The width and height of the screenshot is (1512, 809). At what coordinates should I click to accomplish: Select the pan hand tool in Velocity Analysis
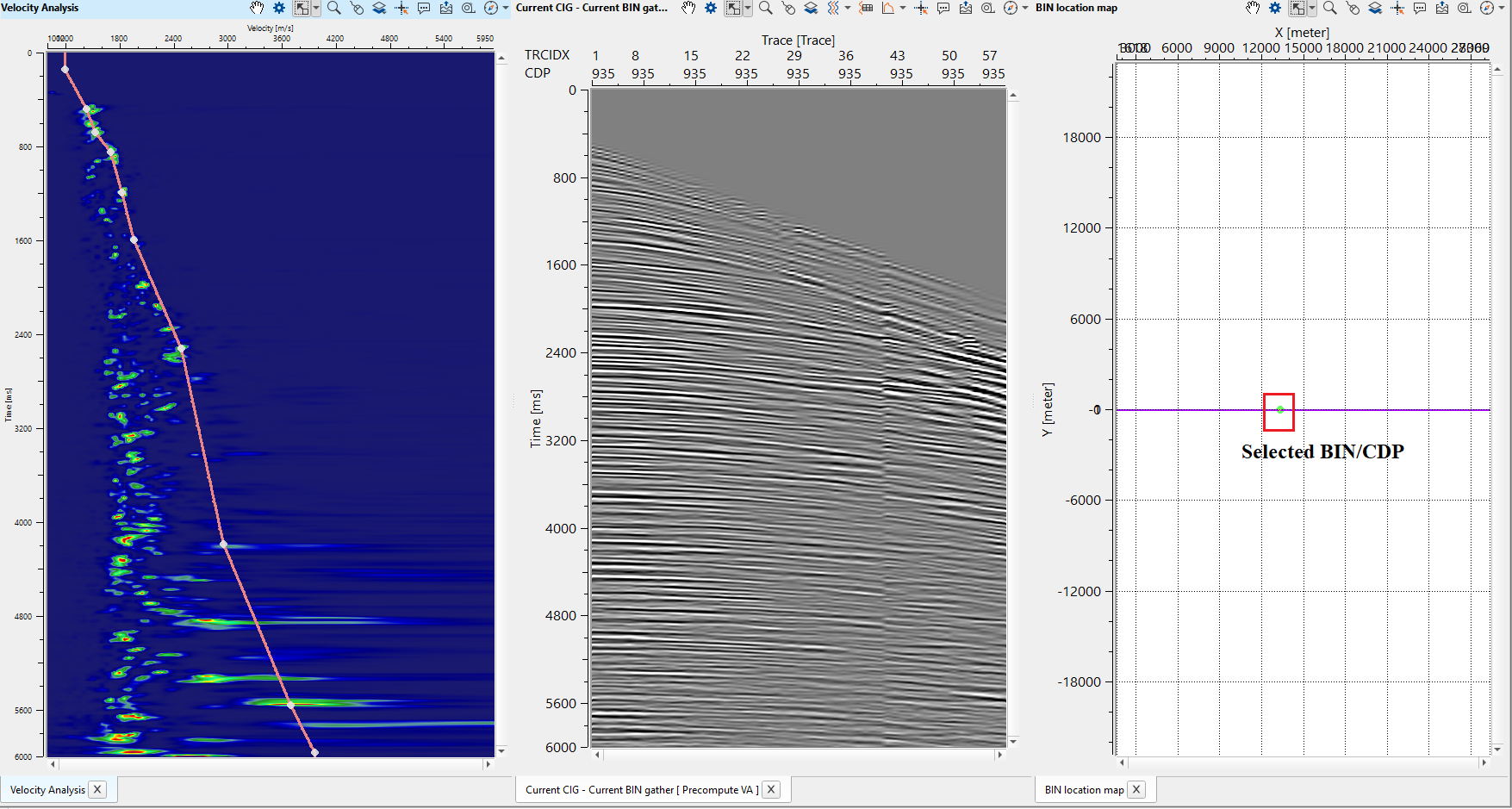tap(257, 8)
